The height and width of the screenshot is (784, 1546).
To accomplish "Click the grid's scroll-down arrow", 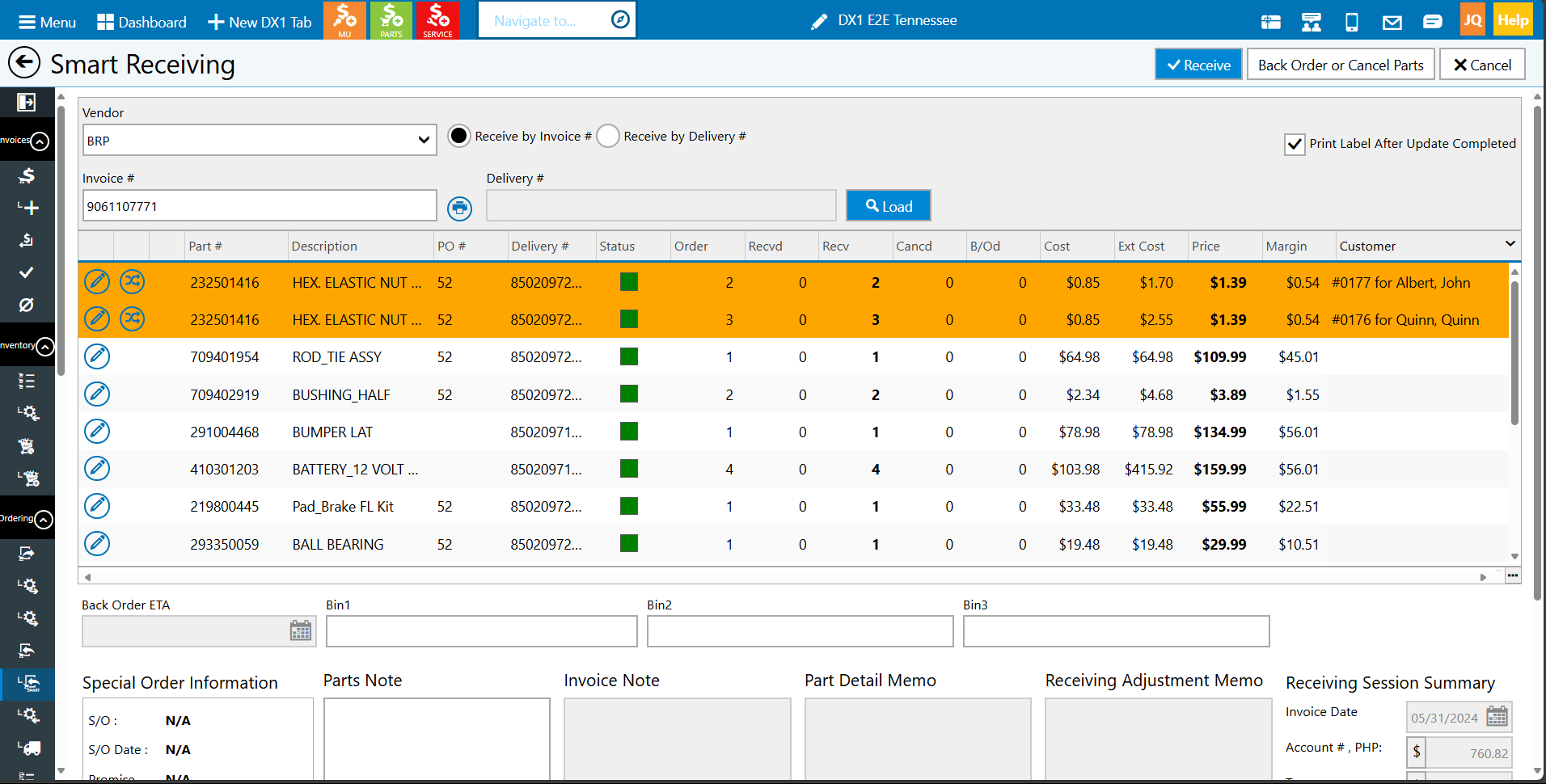I will click(x=1514, y=556).
